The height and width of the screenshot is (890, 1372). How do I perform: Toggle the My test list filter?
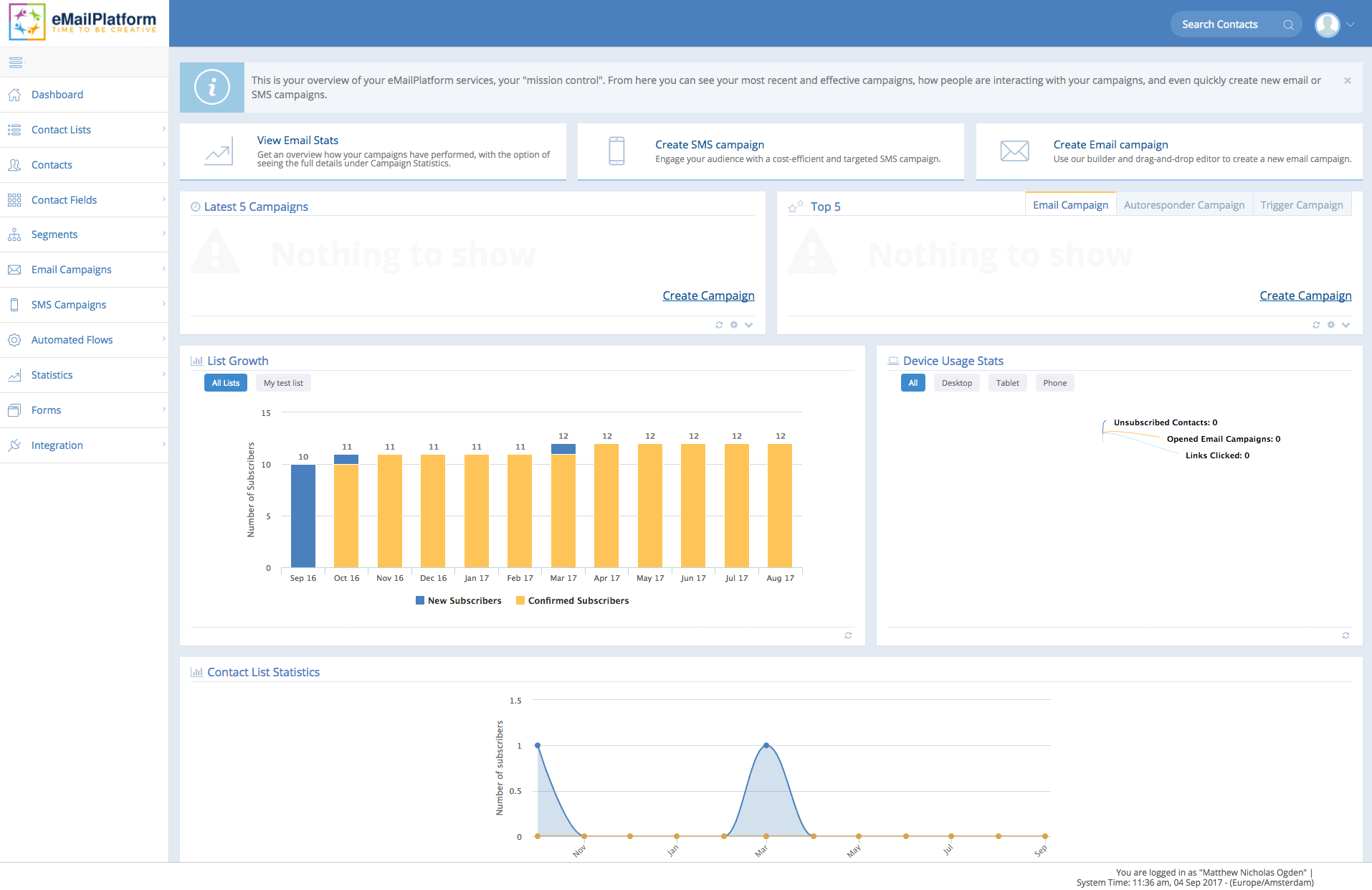282,382
